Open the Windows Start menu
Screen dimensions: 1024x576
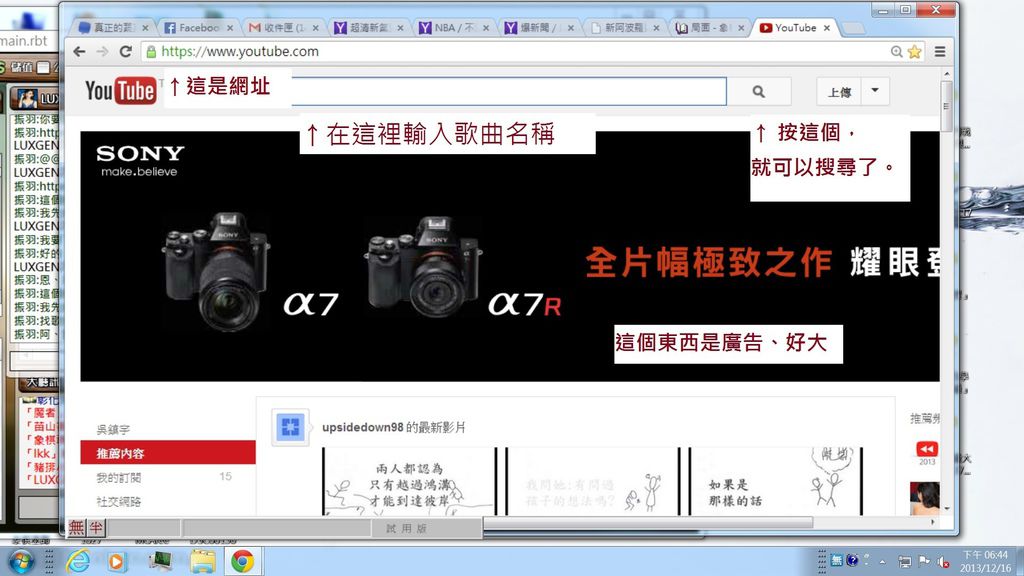(20, 561)
